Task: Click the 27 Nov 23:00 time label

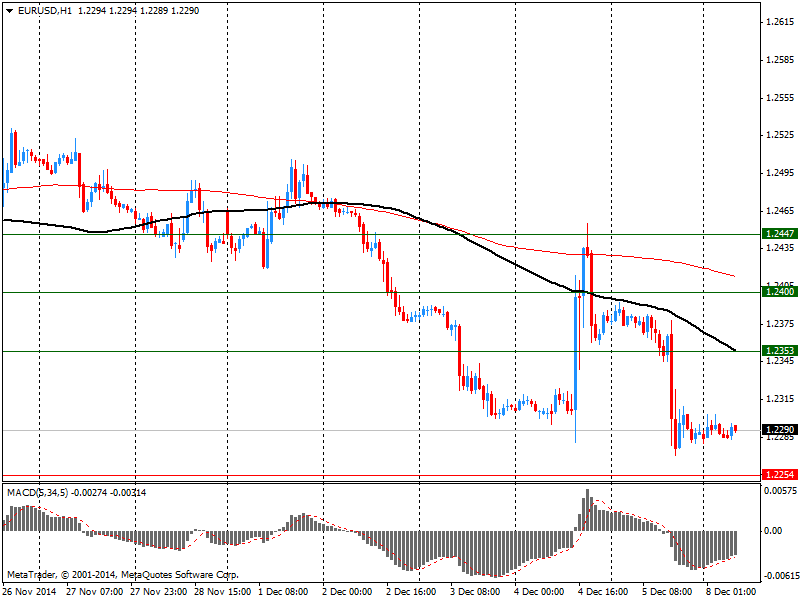Action: click(x=159, y=592)
